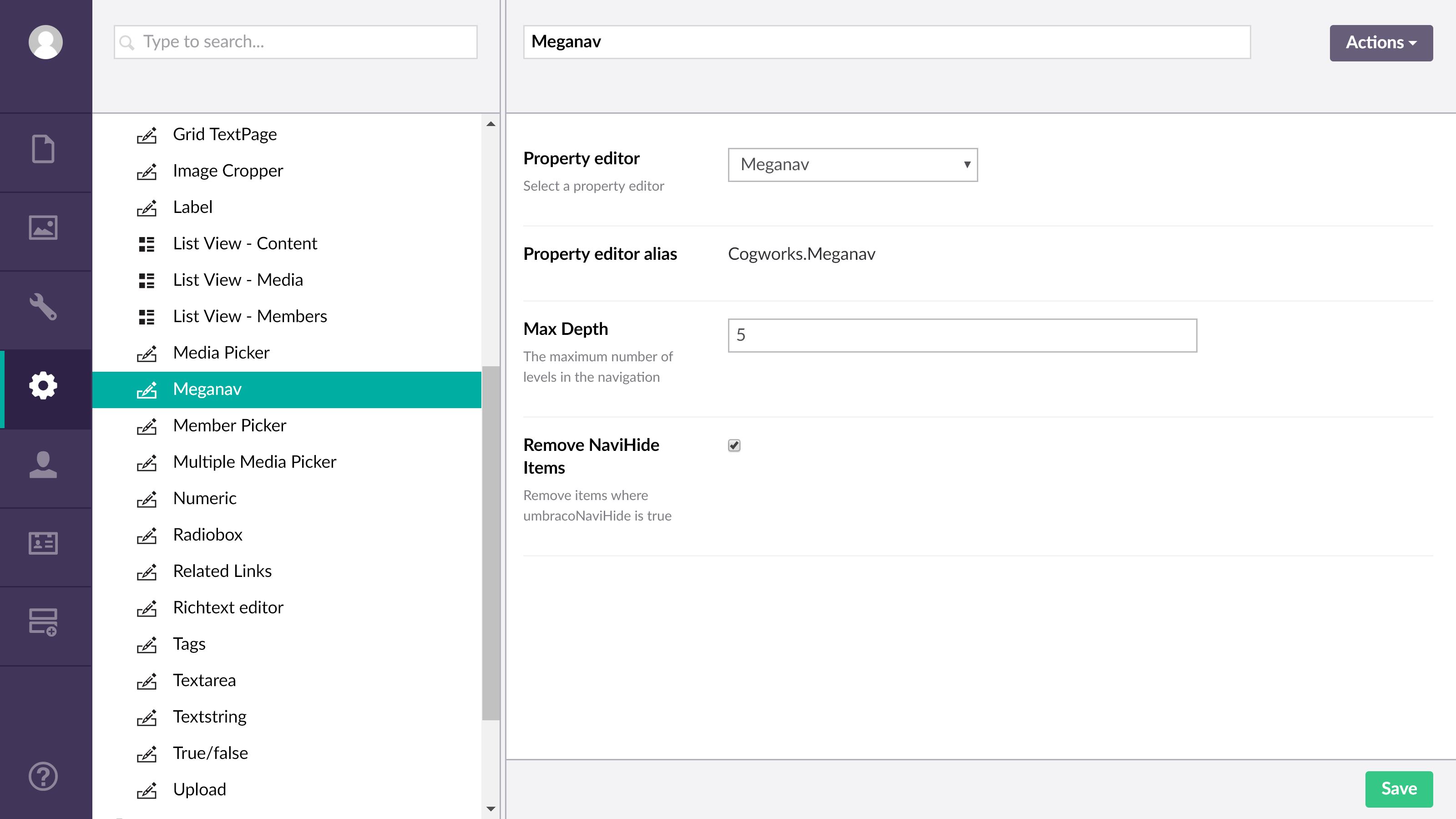Click the Save button
The image size is (1456, 819).
coord(1398,789)
